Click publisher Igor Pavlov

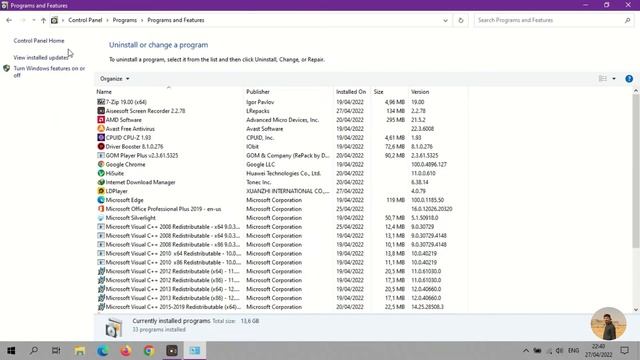(x=260, y=102)
